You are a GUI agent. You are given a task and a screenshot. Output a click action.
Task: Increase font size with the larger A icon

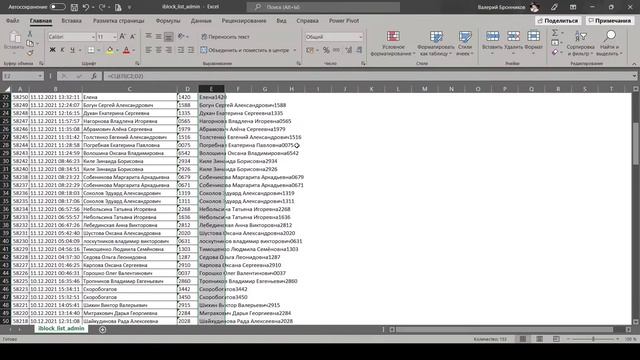pos(122,37)
